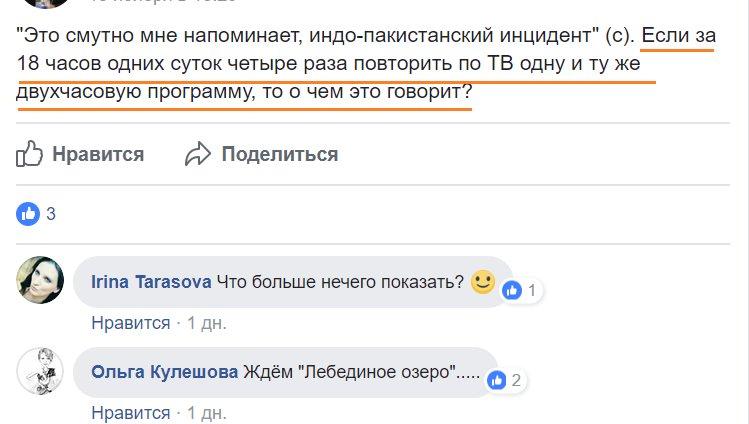Open Irina Tarasova's profile picture
Viewport: 749px width, 424px height.
coord(41,281)
